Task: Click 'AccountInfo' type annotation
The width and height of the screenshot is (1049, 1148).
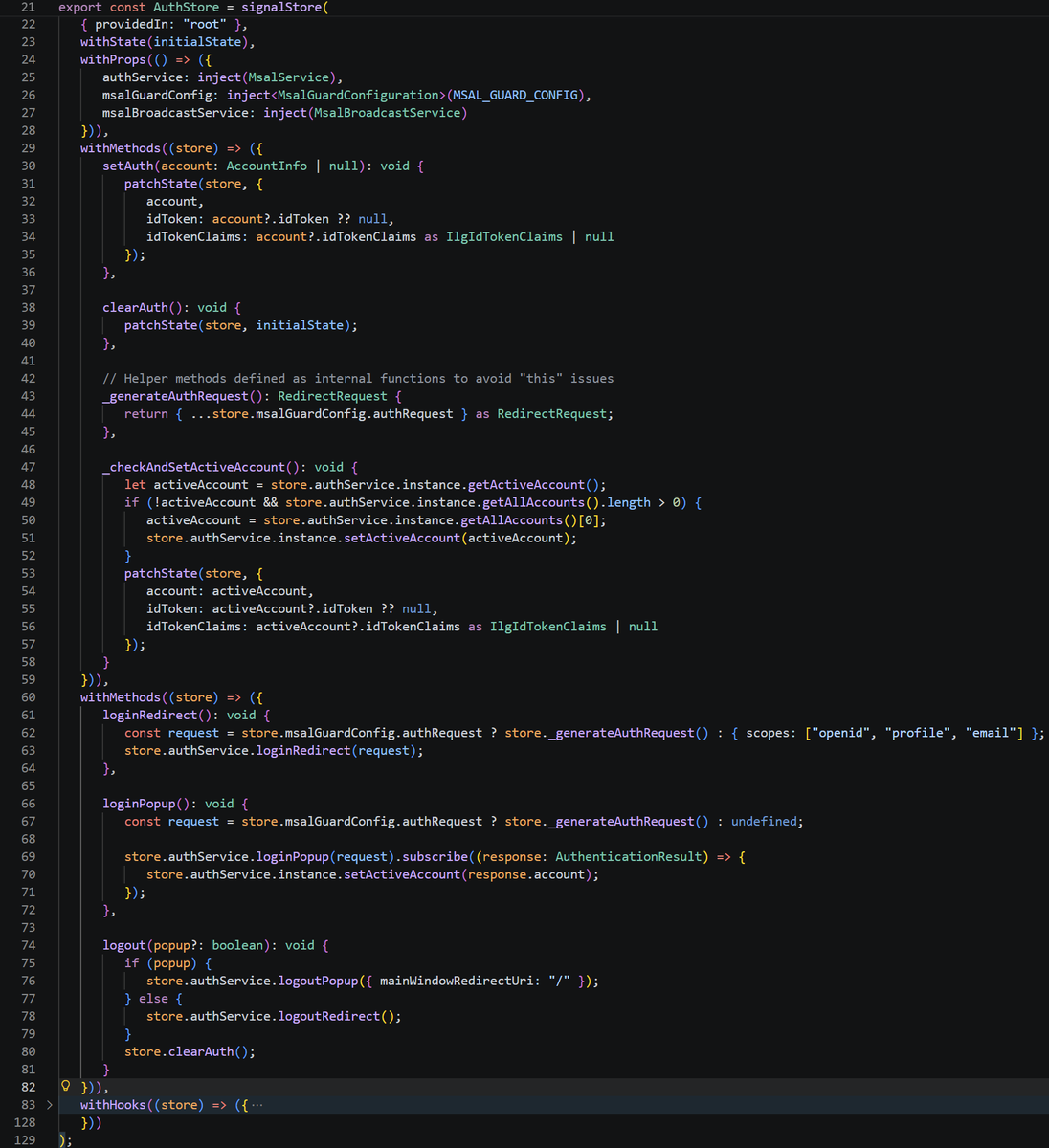Action: click(267, 166)
